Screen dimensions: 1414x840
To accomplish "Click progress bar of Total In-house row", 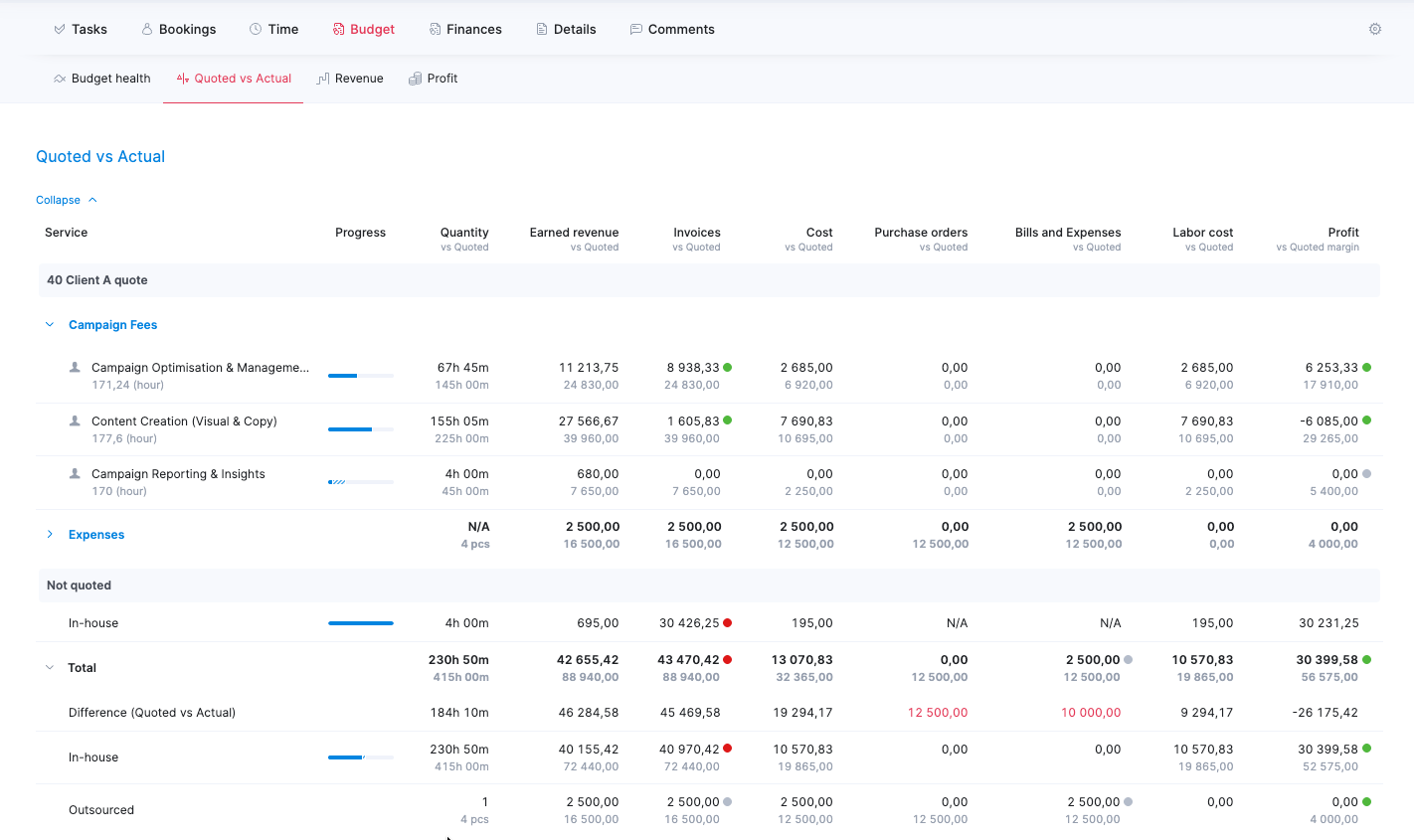I will click(361, 757).
